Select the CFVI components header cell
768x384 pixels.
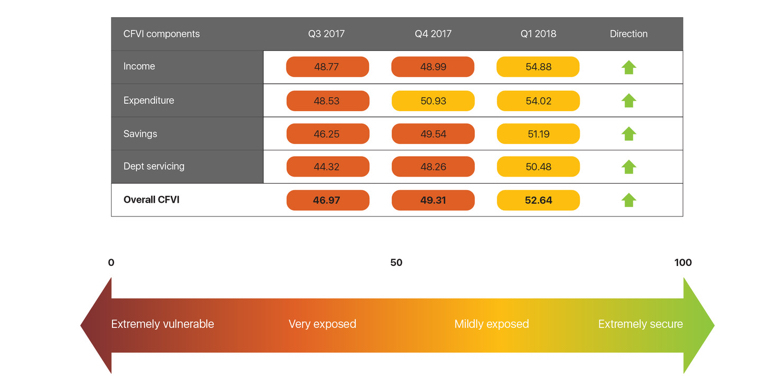[162, 34]
